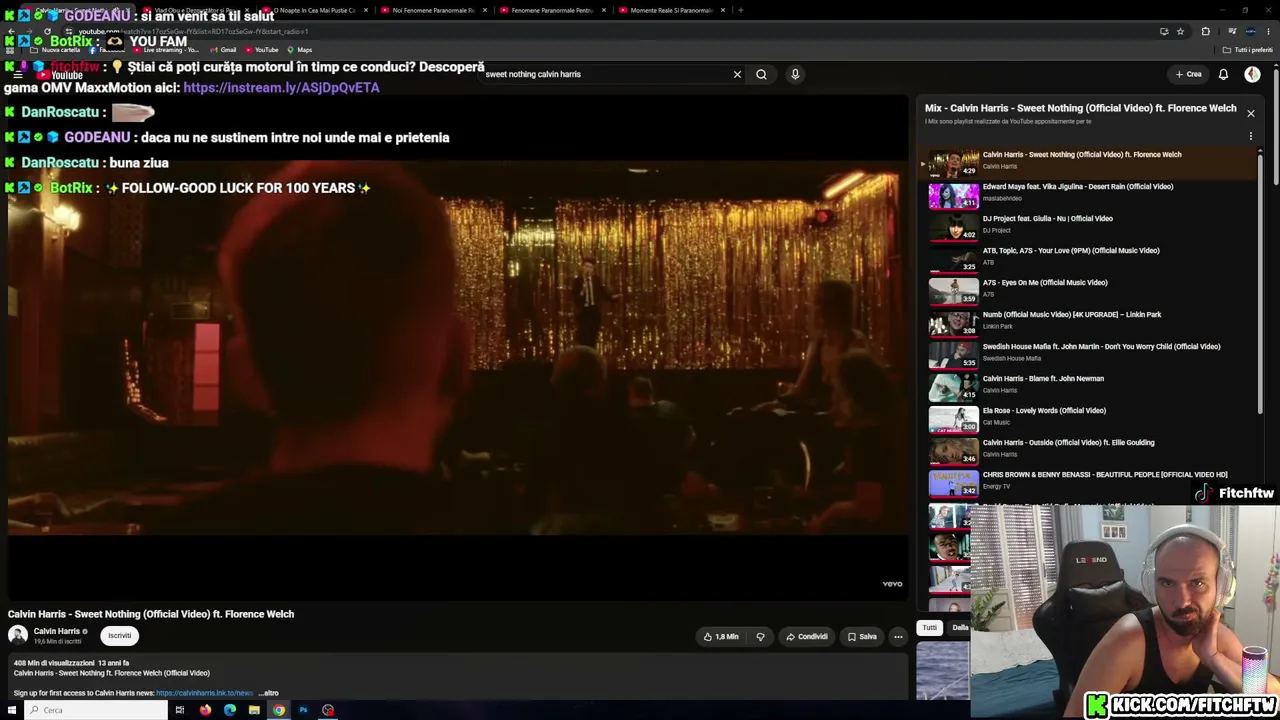Screen dimensions: 1280x720
Task: Click the 'Crea' create button
Action: point(1188,74)
